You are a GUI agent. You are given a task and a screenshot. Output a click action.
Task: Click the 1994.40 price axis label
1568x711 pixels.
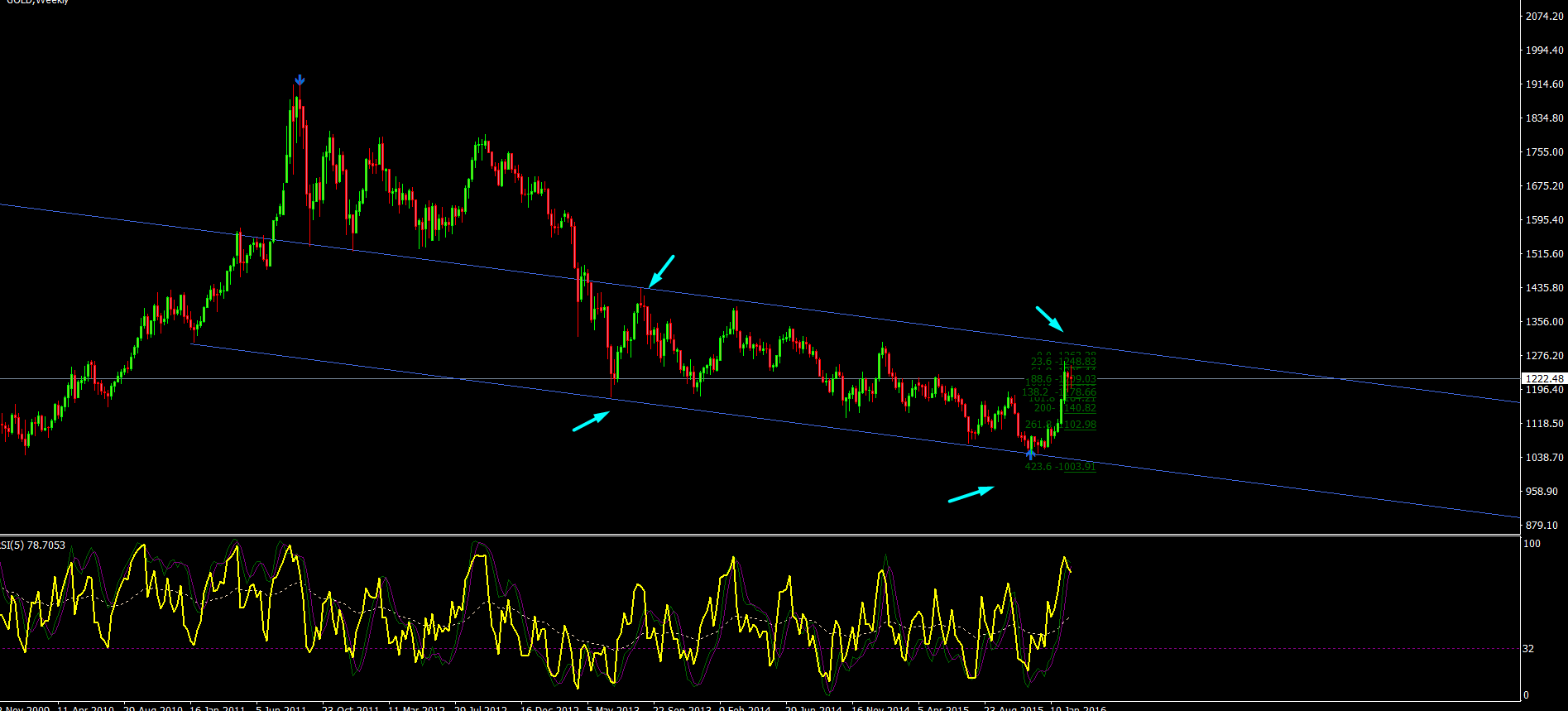1545,50
